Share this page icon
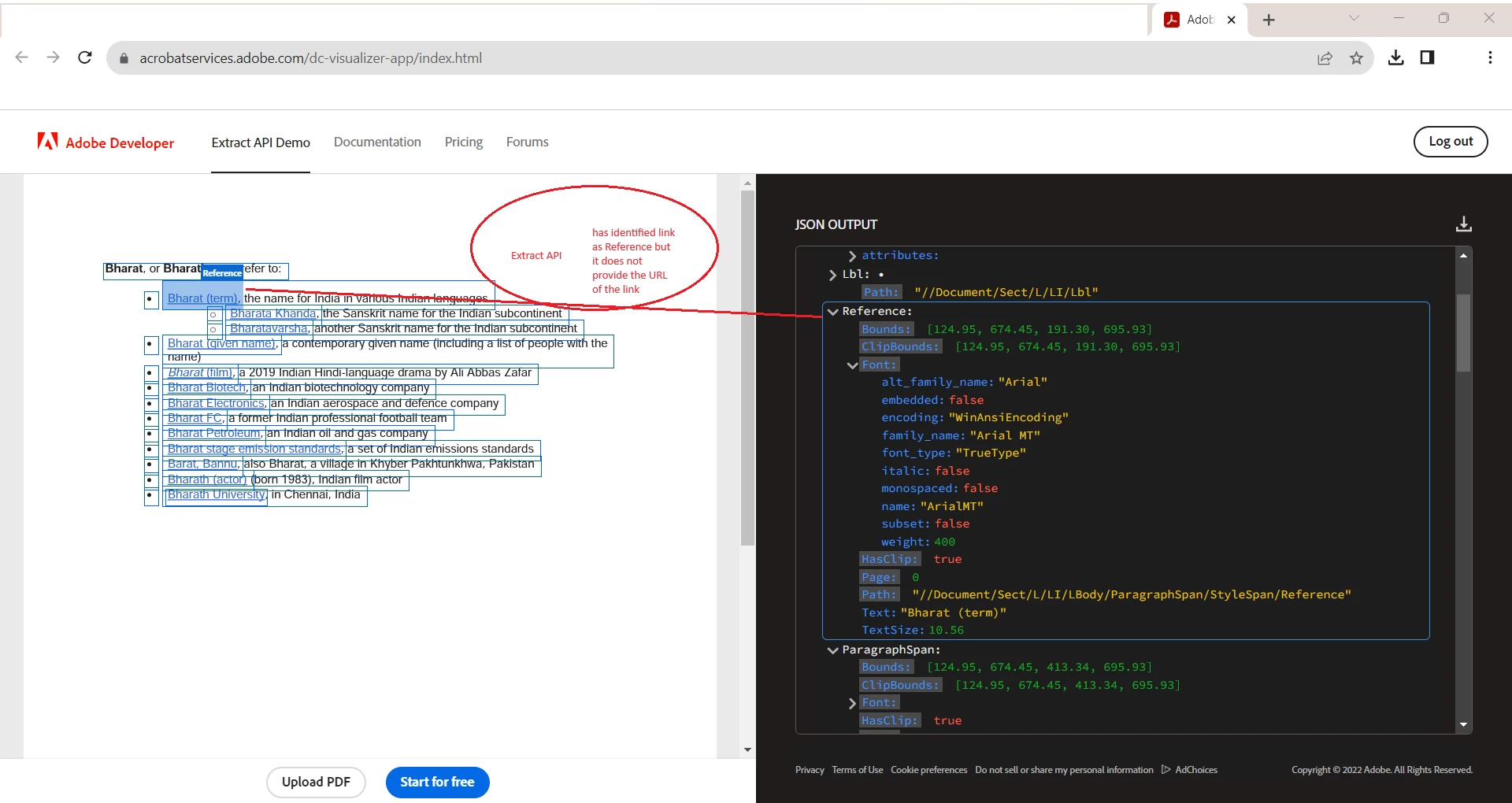Viewport: 1512px width, 803px height. pos(1325,58)
